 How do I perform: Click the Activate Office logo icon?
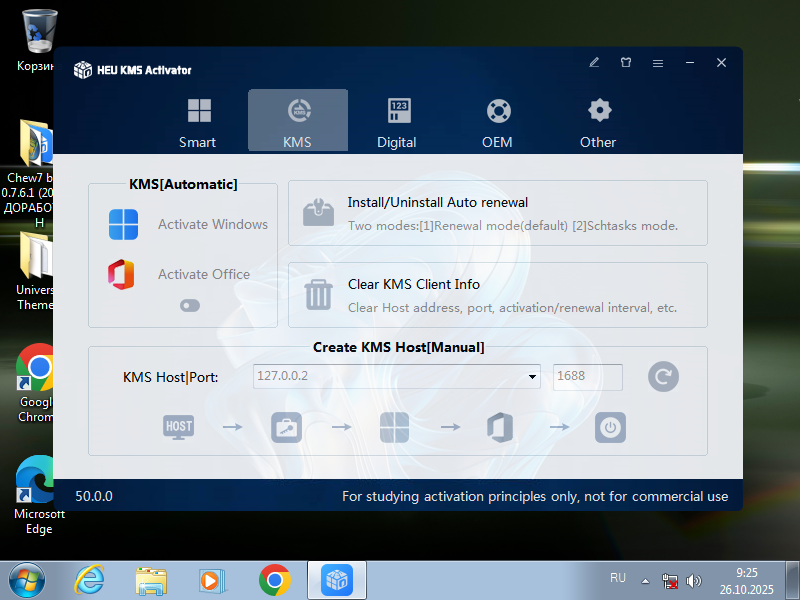coord(123,274)
